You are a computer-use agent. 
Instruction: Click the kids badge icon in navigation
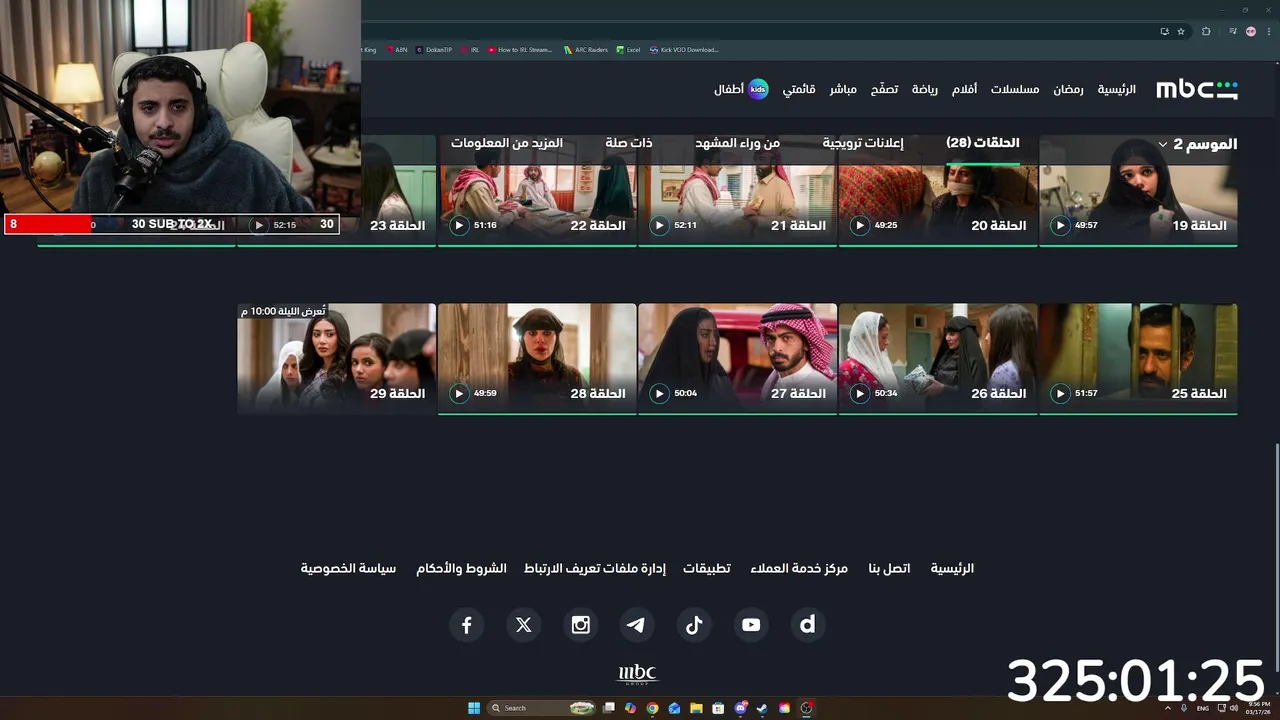coord(758,89)
